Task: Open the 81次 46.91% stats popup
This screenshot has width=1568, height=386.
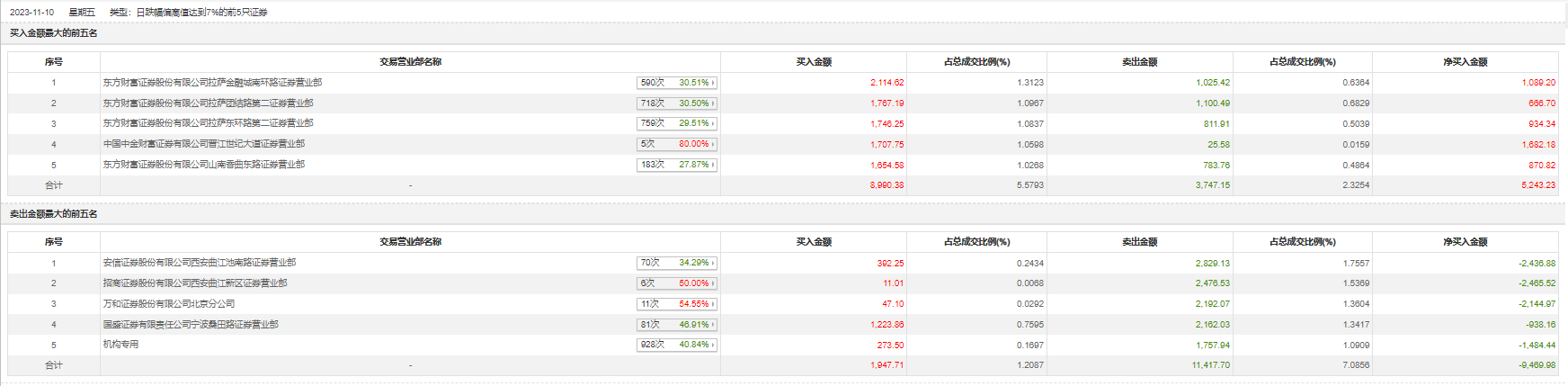Action: [677, 325]
